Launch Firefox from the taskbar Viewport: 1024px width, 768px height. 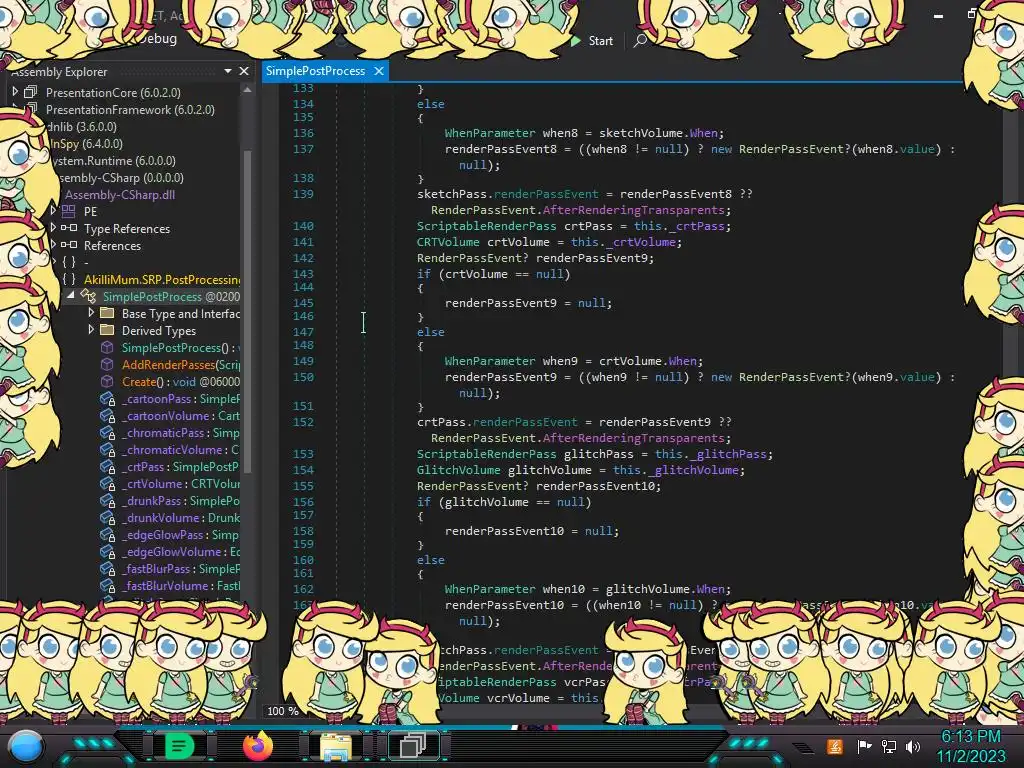pyautogui.click(x=258, y=746)
